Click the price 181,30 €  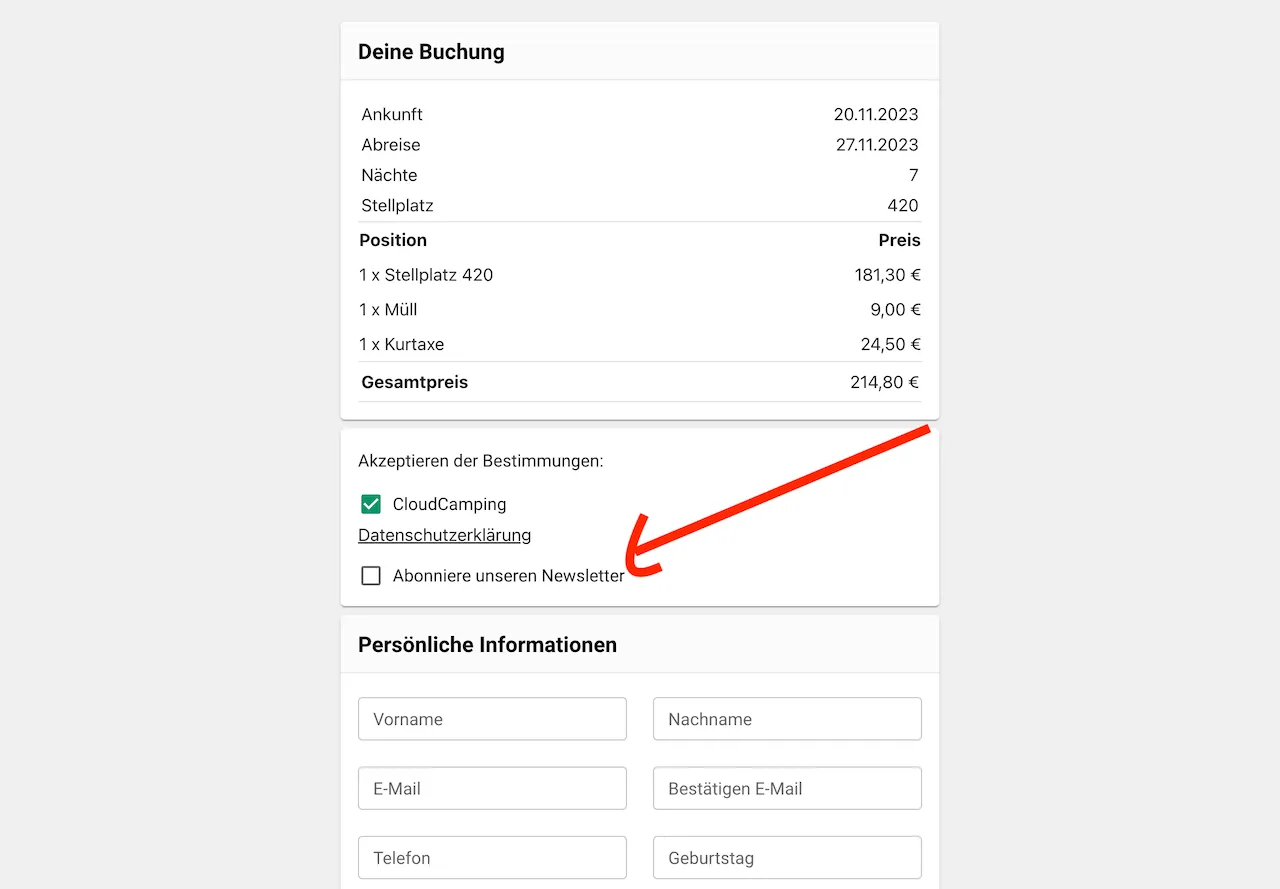(888, 274)
